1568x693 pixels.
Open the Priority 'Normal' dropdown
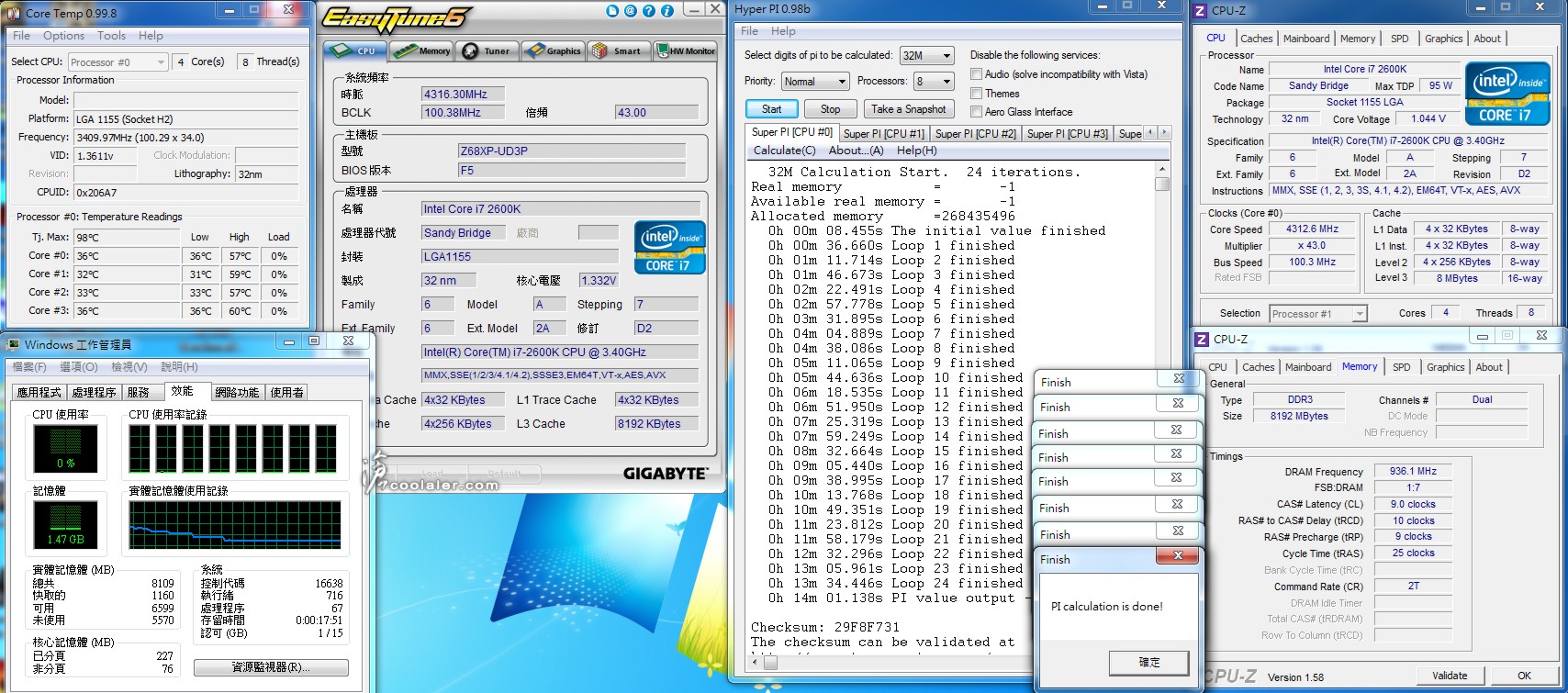tap(815, 81)
